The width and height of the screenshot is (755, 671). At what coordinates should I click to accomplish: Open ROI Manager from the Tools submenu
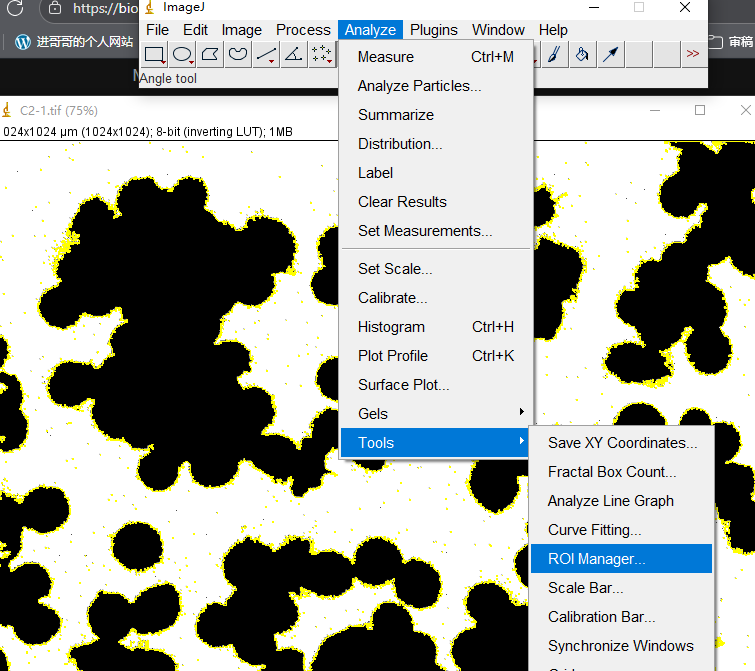(596, 559)
